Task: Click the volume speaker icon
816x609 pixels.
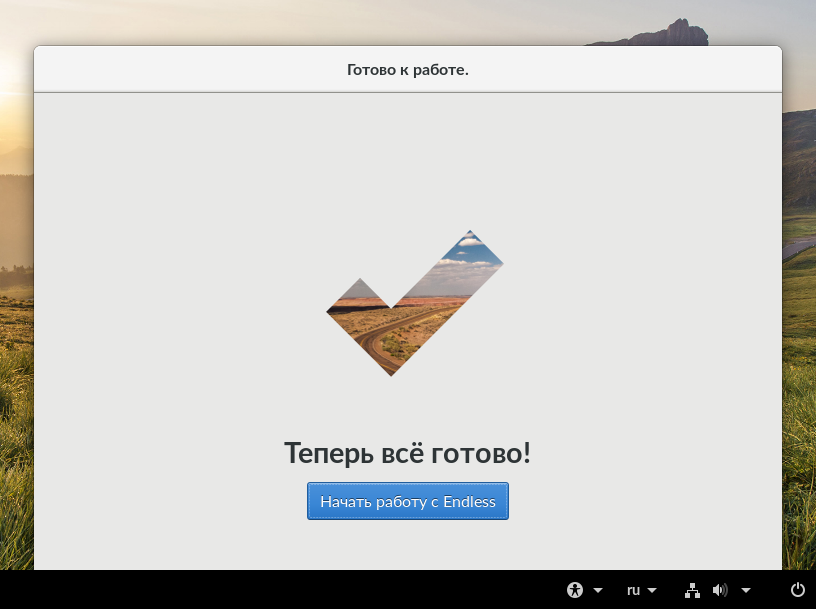Action: (x=720, y=590)
